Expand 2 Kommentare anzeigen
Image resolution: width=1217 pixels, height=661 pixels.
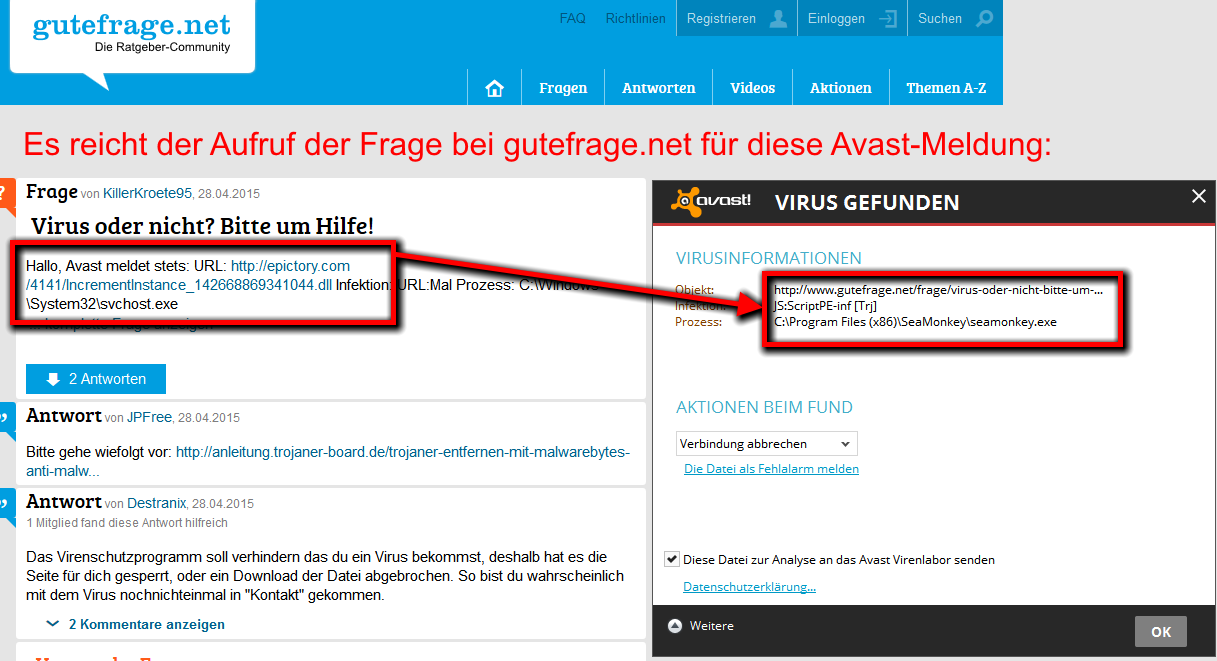[136, 624]
